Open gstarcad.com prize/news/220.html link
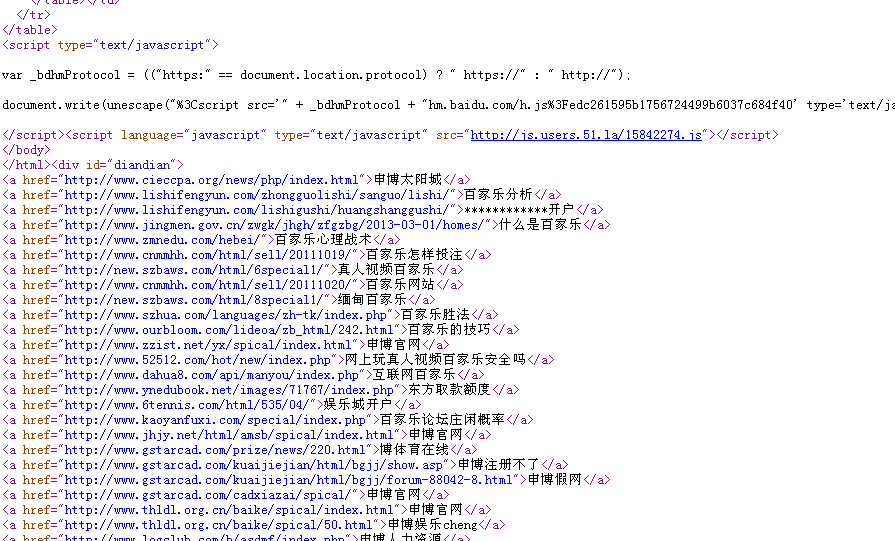 [x=215, y=450]
